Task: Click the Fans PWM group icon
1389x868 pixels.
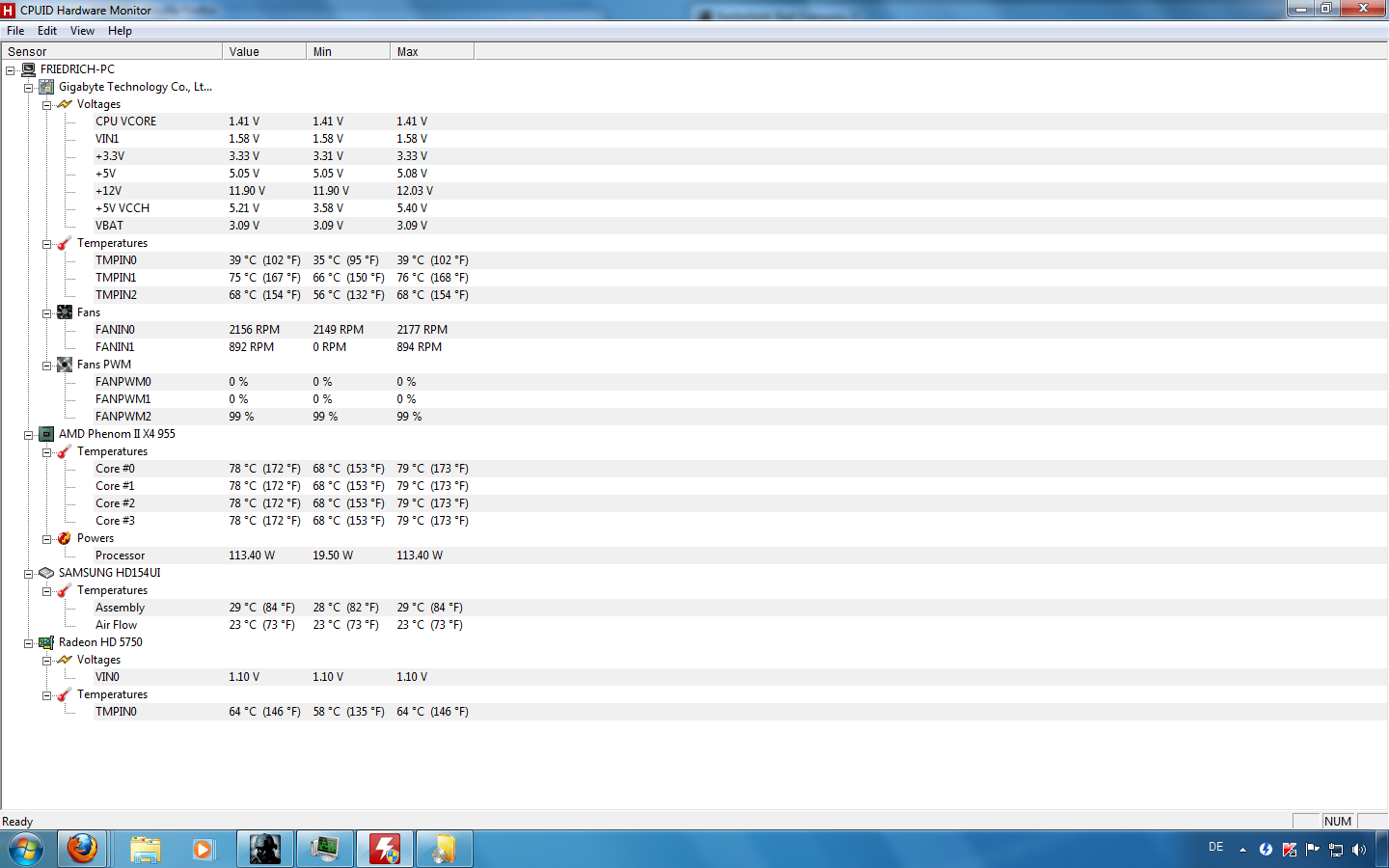Action: click(65, 365)
